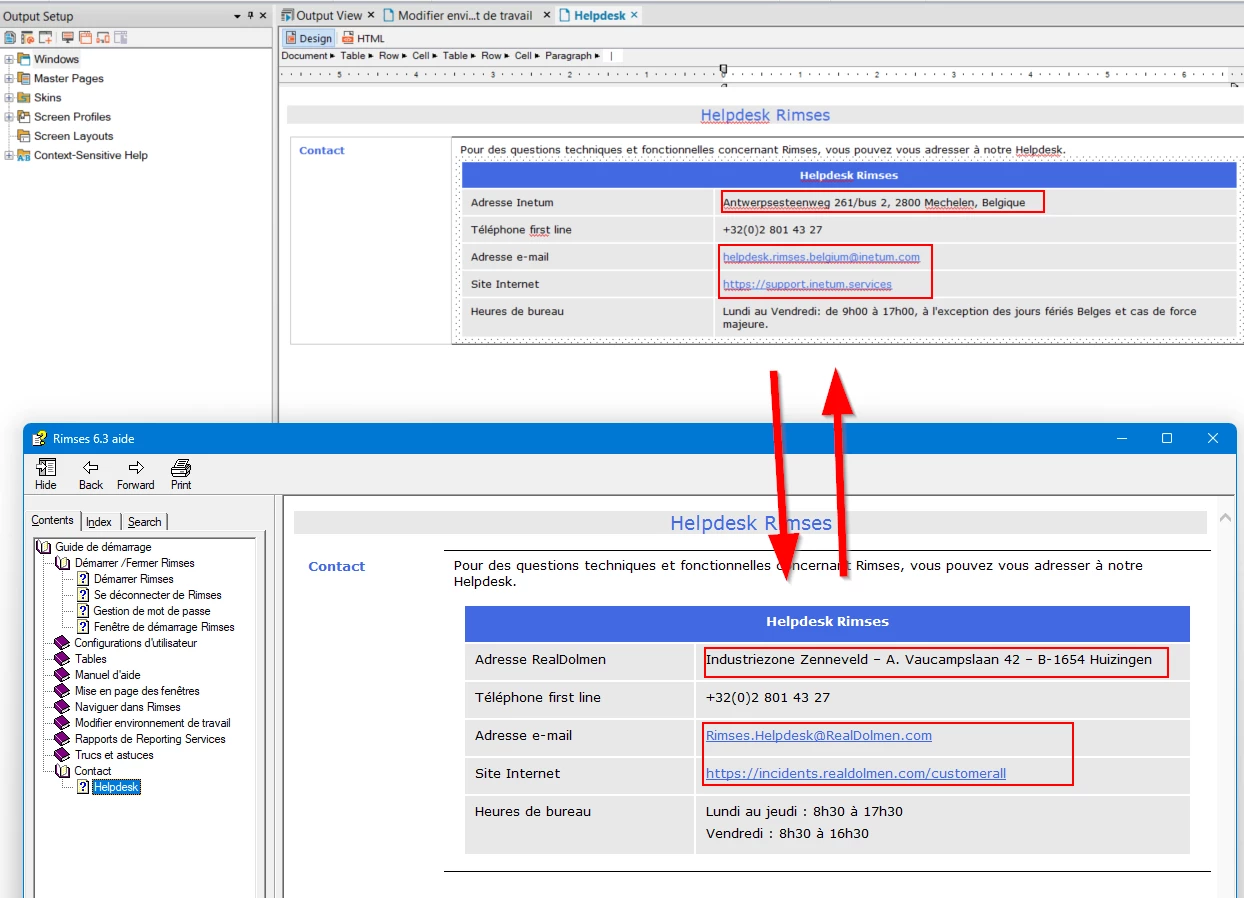Open the Index tab in help viewer
The width and height of the screenshot is (1244, 898).
point(99,522)
